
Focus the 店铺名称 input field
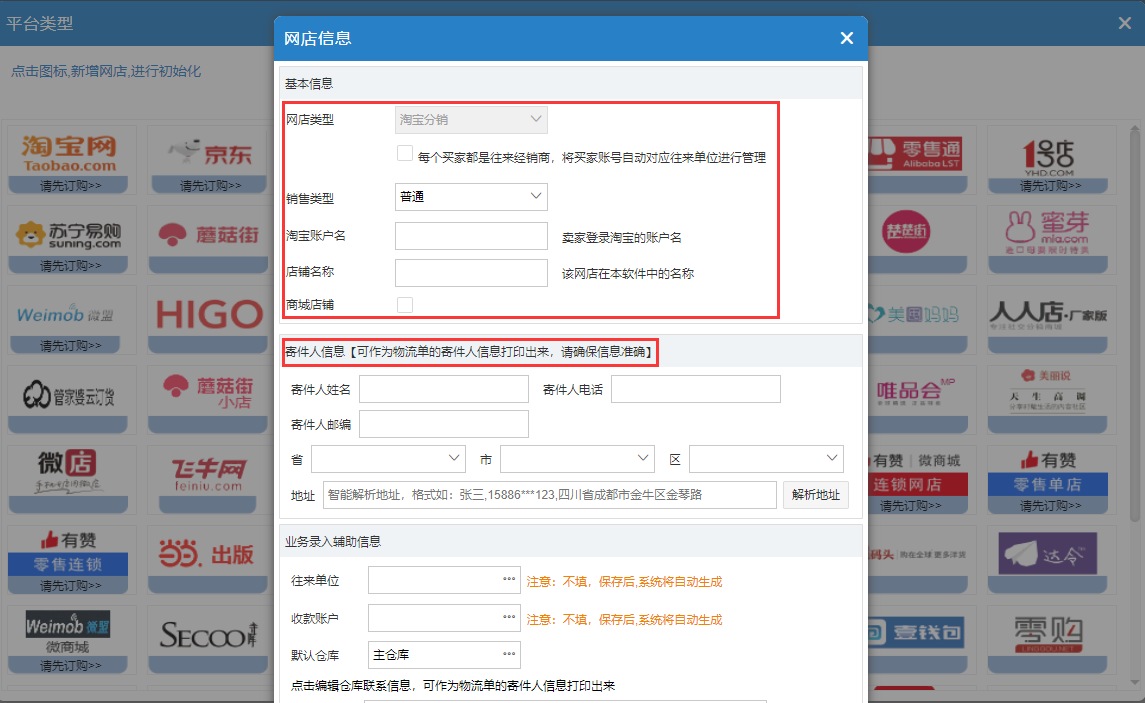point(471,272)
